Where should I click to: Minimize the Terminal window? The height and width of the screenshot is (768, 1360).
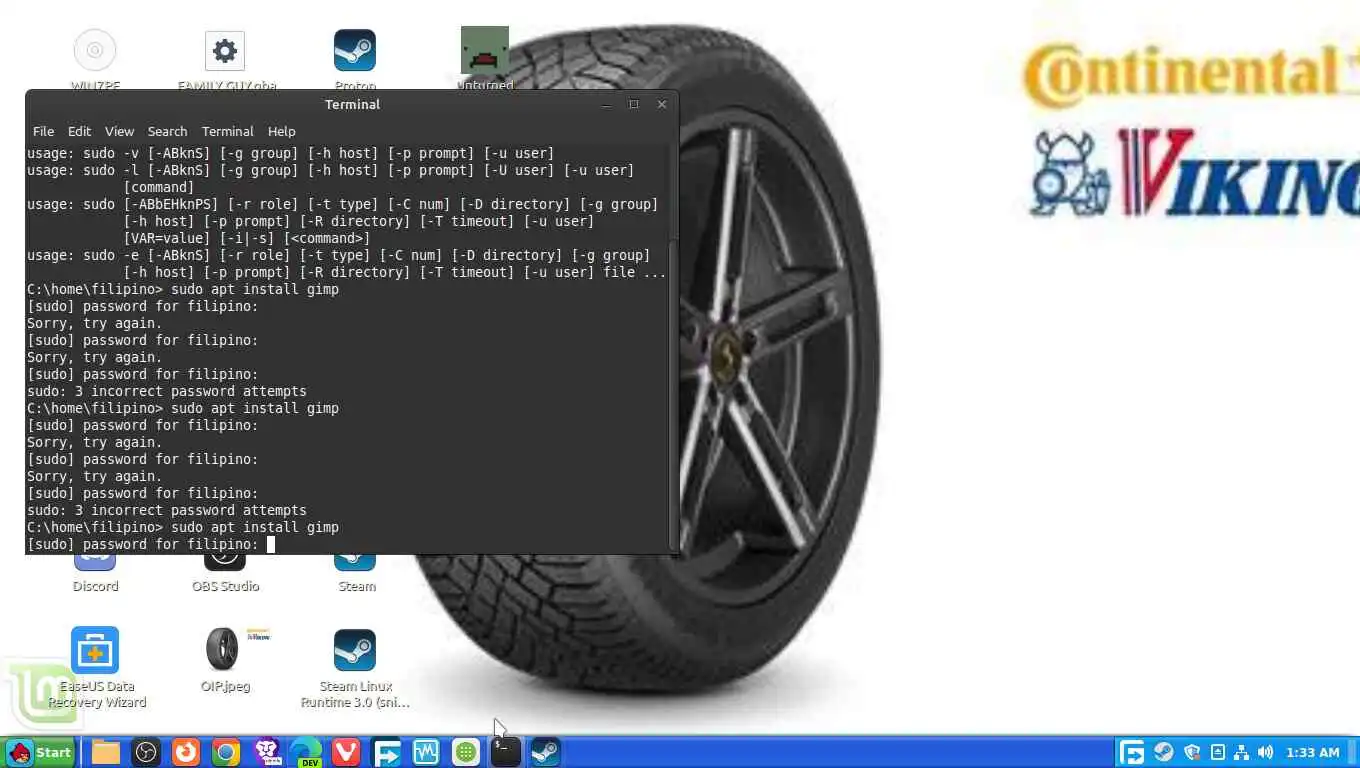[606, 104]
